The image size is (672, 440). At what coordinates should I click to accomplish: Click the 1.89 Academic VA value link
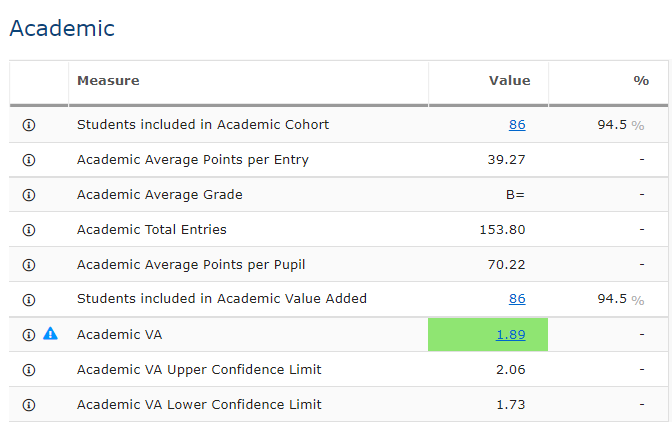pos(510,335)
